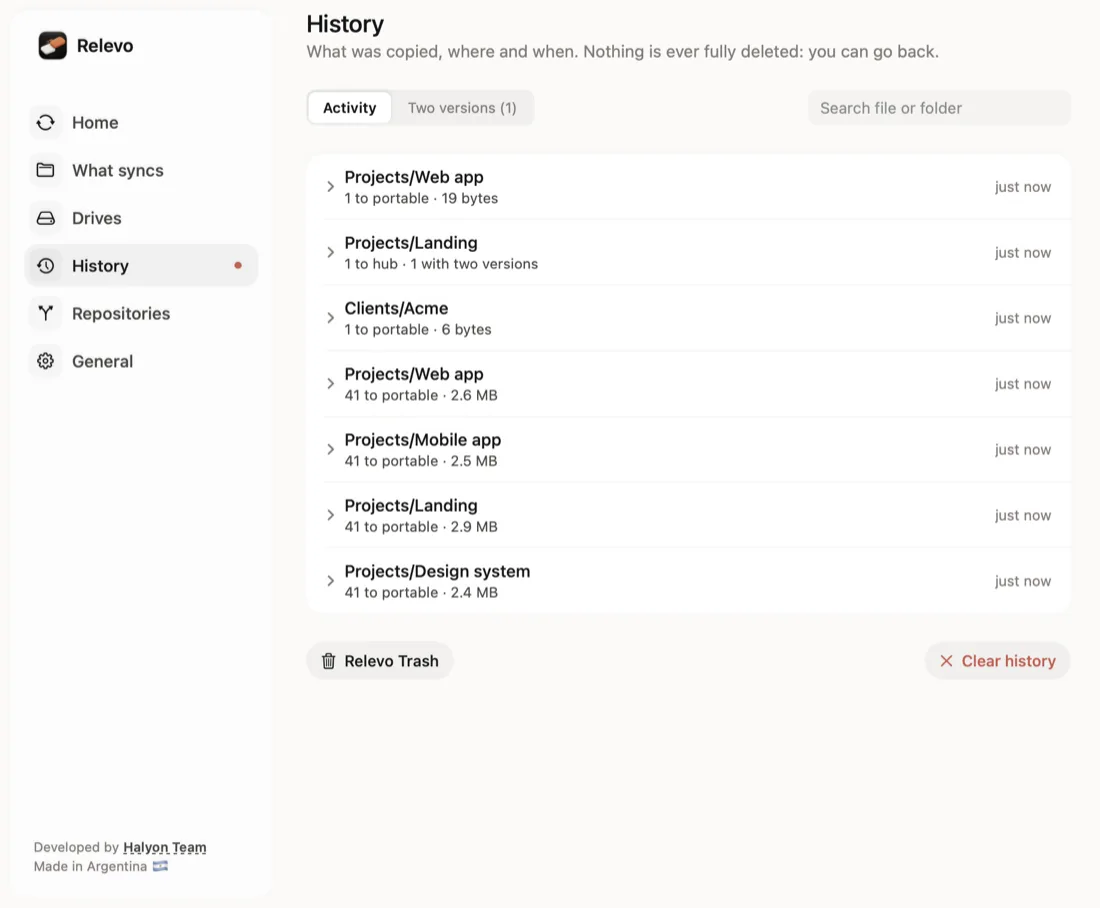Open the Halyon Team link
1100x908 pixels.
(165, 847)
